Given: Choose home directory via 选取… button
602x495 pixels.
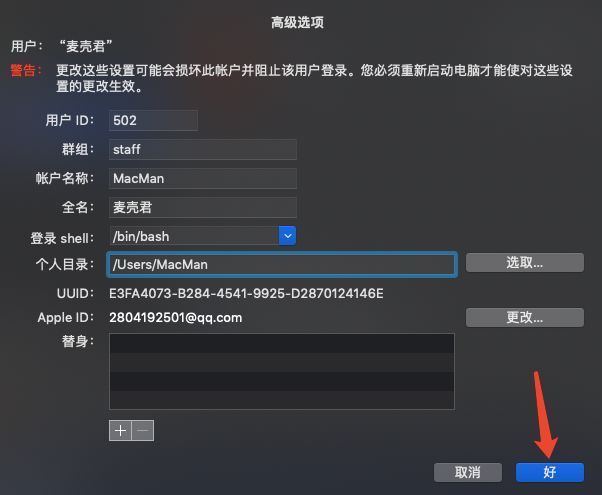Looking at the screenshot, I should click(525, 263).
